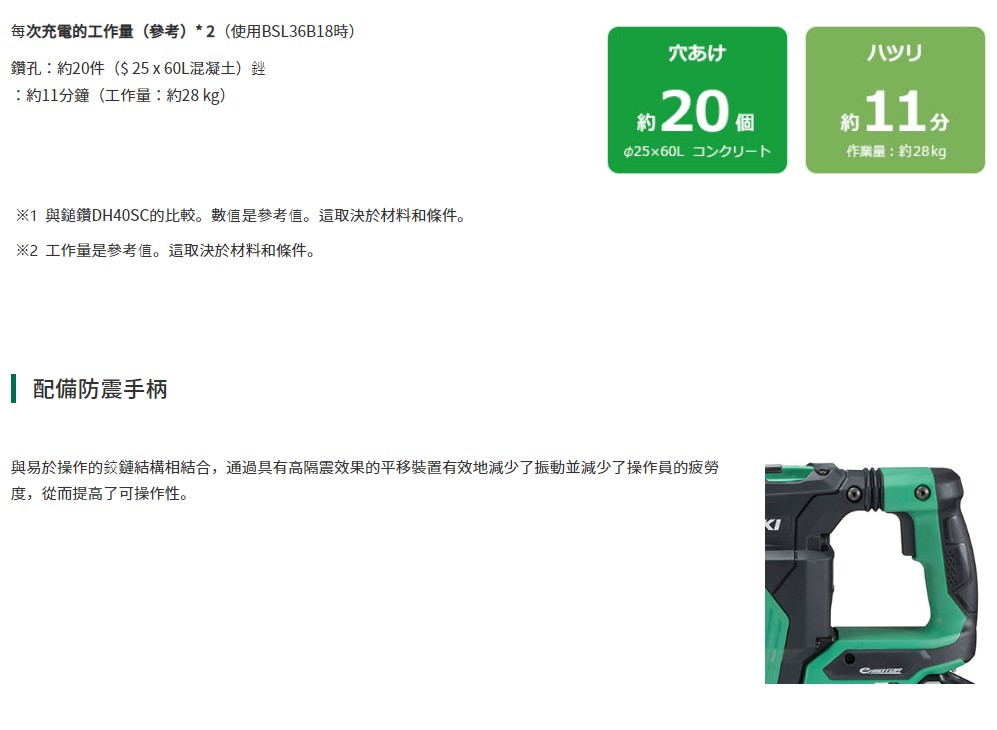Click the green 穴あけ 約20個 badge

(697, 100)
